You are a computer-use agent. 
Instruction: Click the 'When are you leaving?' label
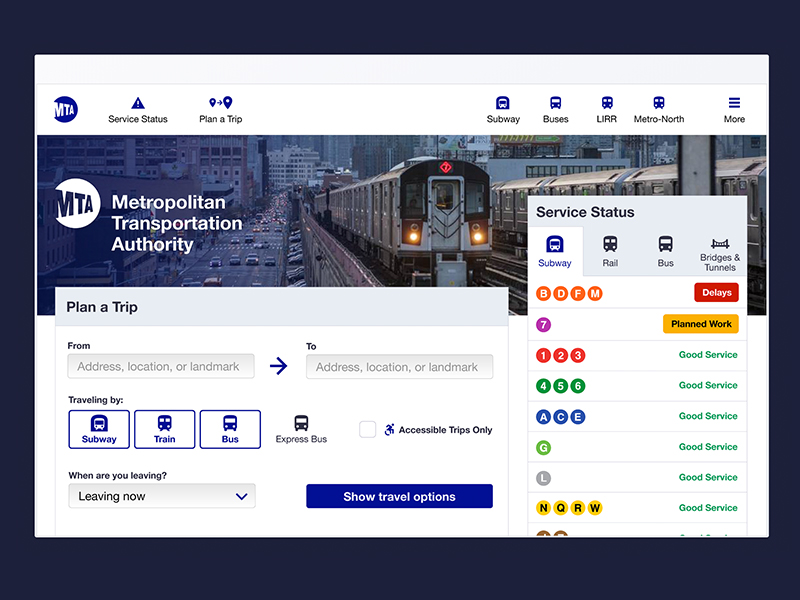click(118, 476)
